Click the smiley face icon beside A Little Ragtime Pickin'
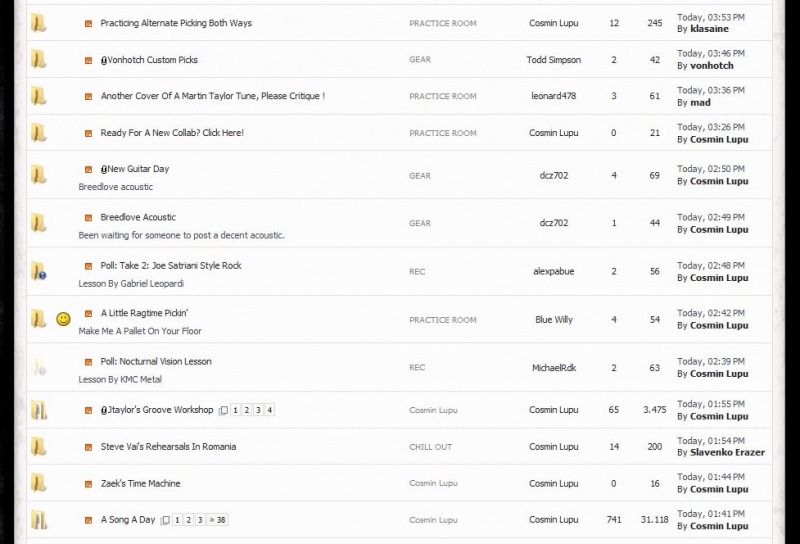 click(63, 319)
